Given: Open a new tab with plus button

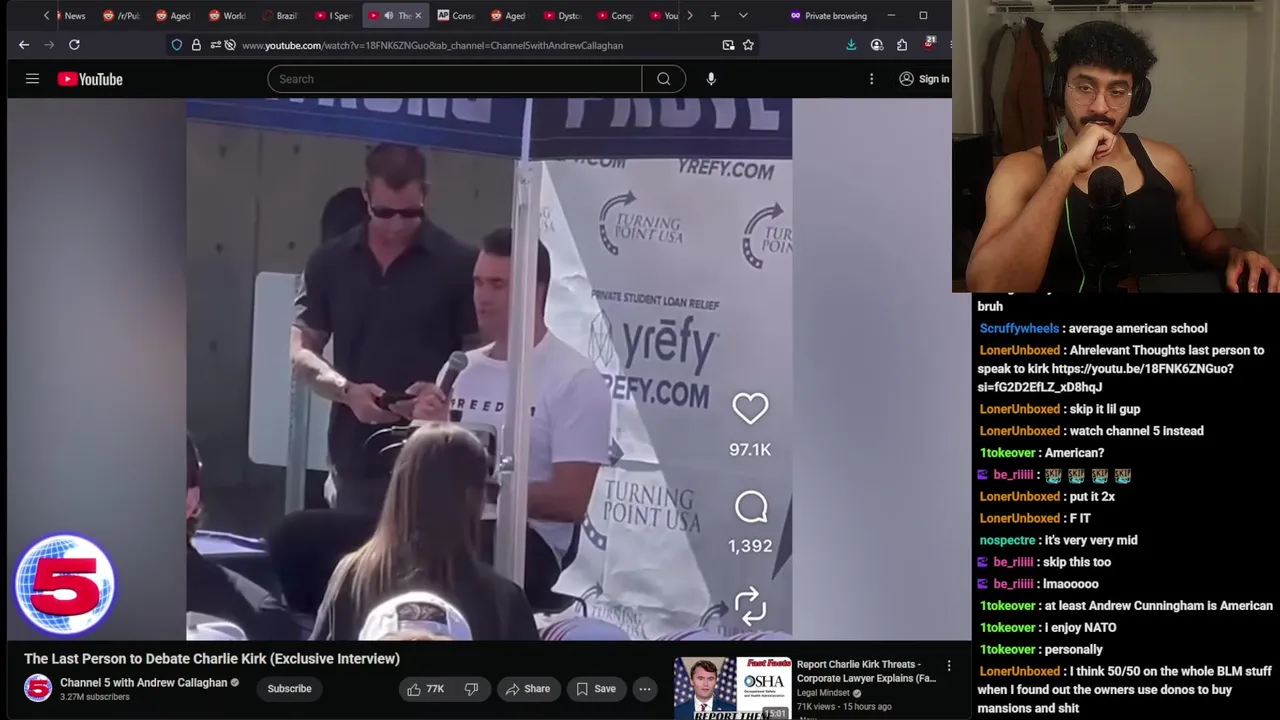Looking at the screenshot, I should (x=715, y=16).
